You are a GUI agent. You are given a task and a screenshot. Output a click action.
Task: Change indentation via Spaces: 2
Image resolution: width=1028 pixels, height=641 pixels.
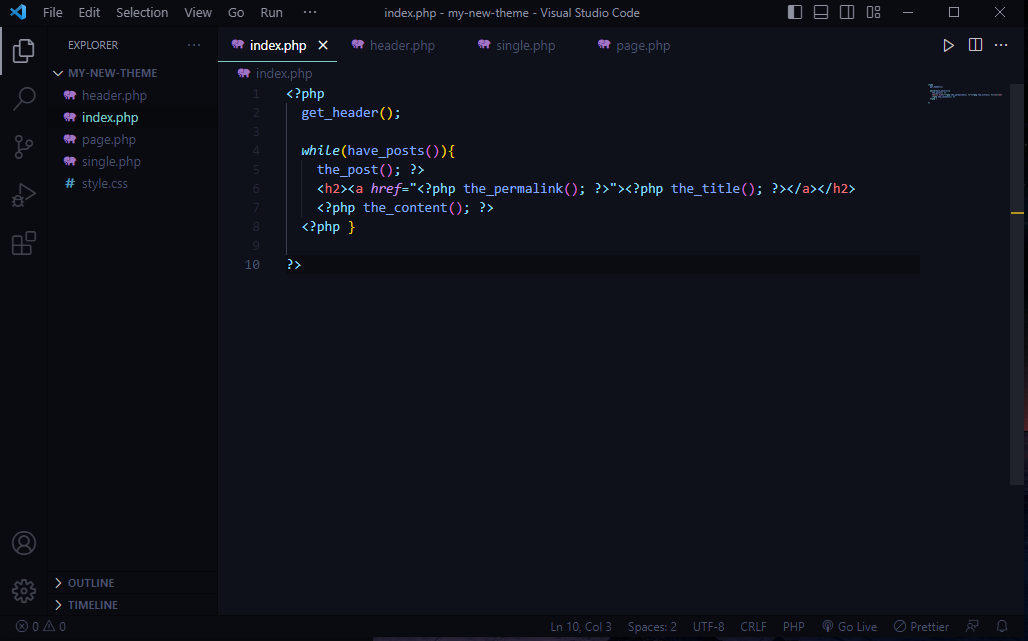(652, 627)
